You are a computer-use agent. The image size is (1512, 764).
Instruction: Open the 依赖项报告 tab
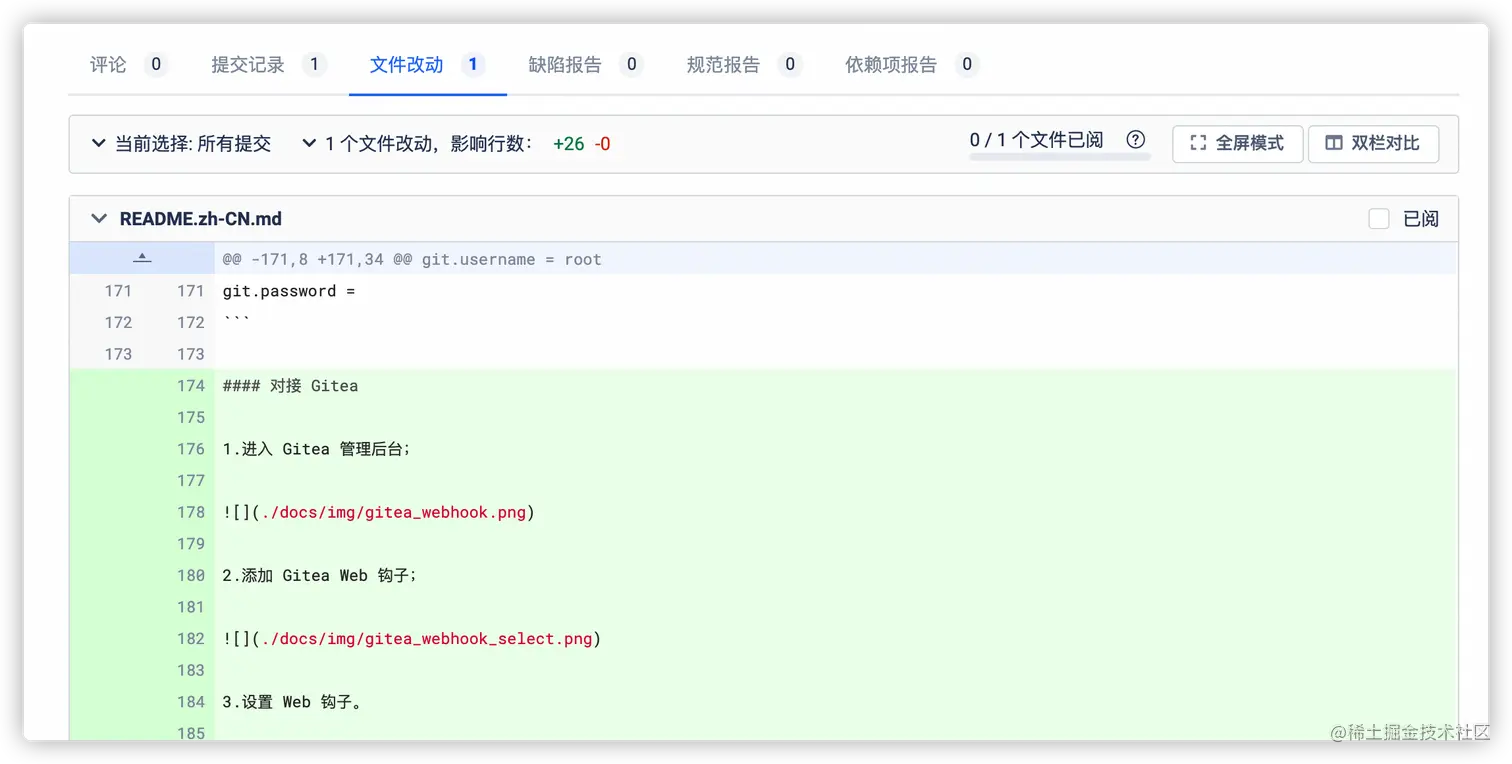coord(911,65)
